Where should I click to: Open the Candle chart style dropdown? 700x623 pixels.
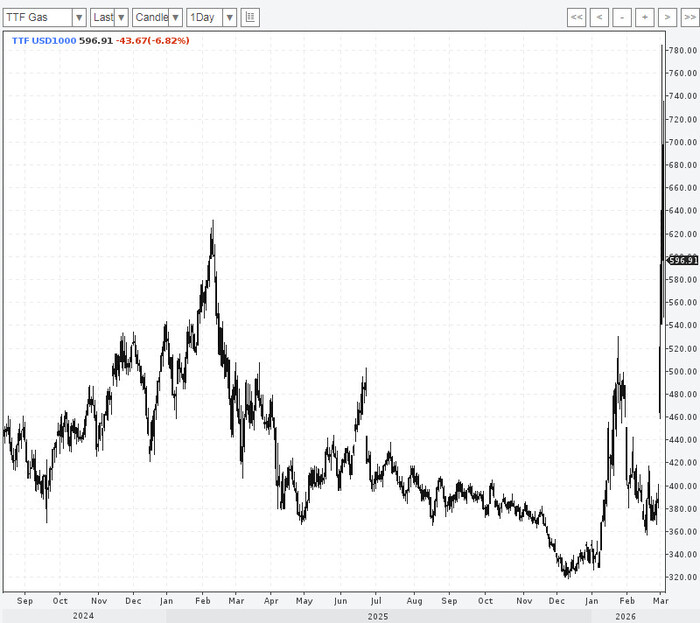pyautogui.click(x=157, y=17)
